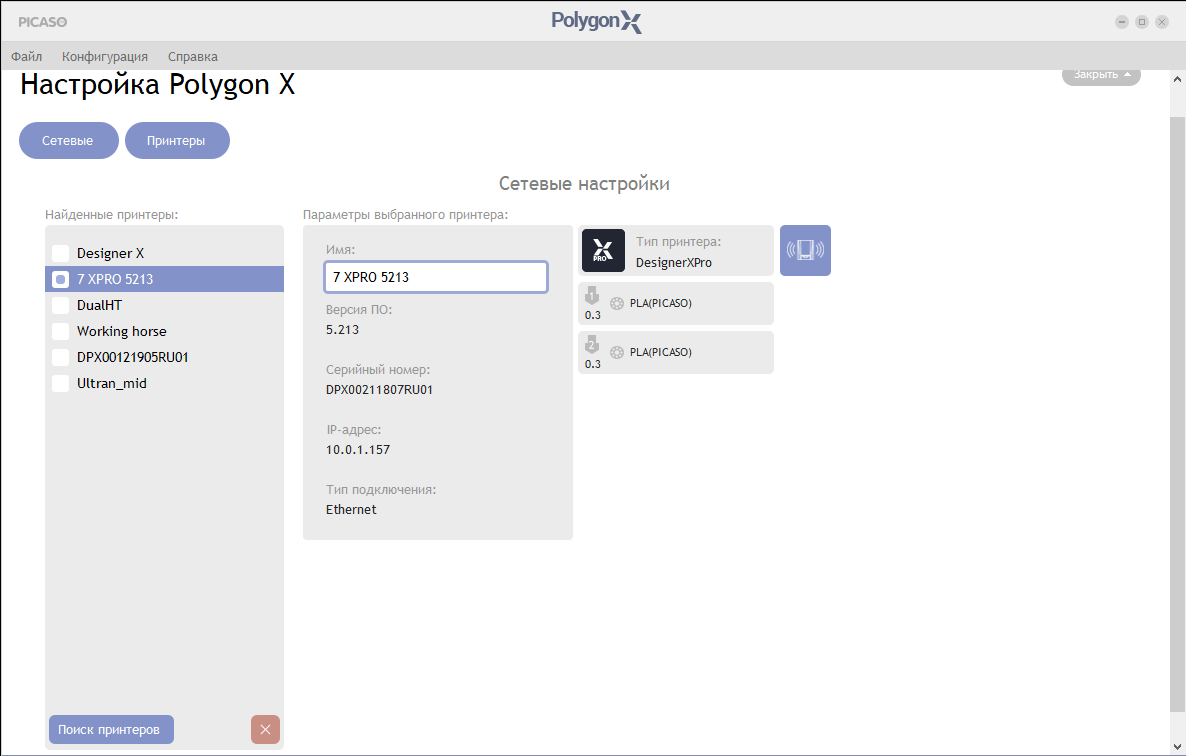Select Ultran_mid in the printers list
This screenshot has height=756, width=1186.
pyautogui.click(x=164, y=383)
